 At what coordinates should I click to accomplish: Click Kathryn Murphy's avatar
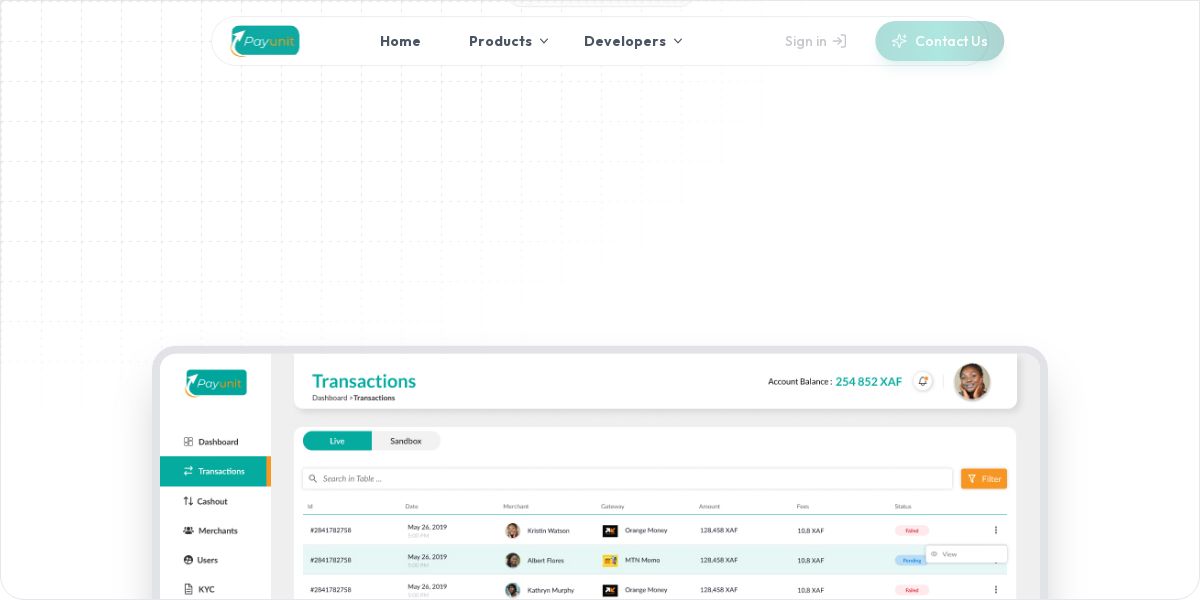pyautogui.click(x=513, y=590)
